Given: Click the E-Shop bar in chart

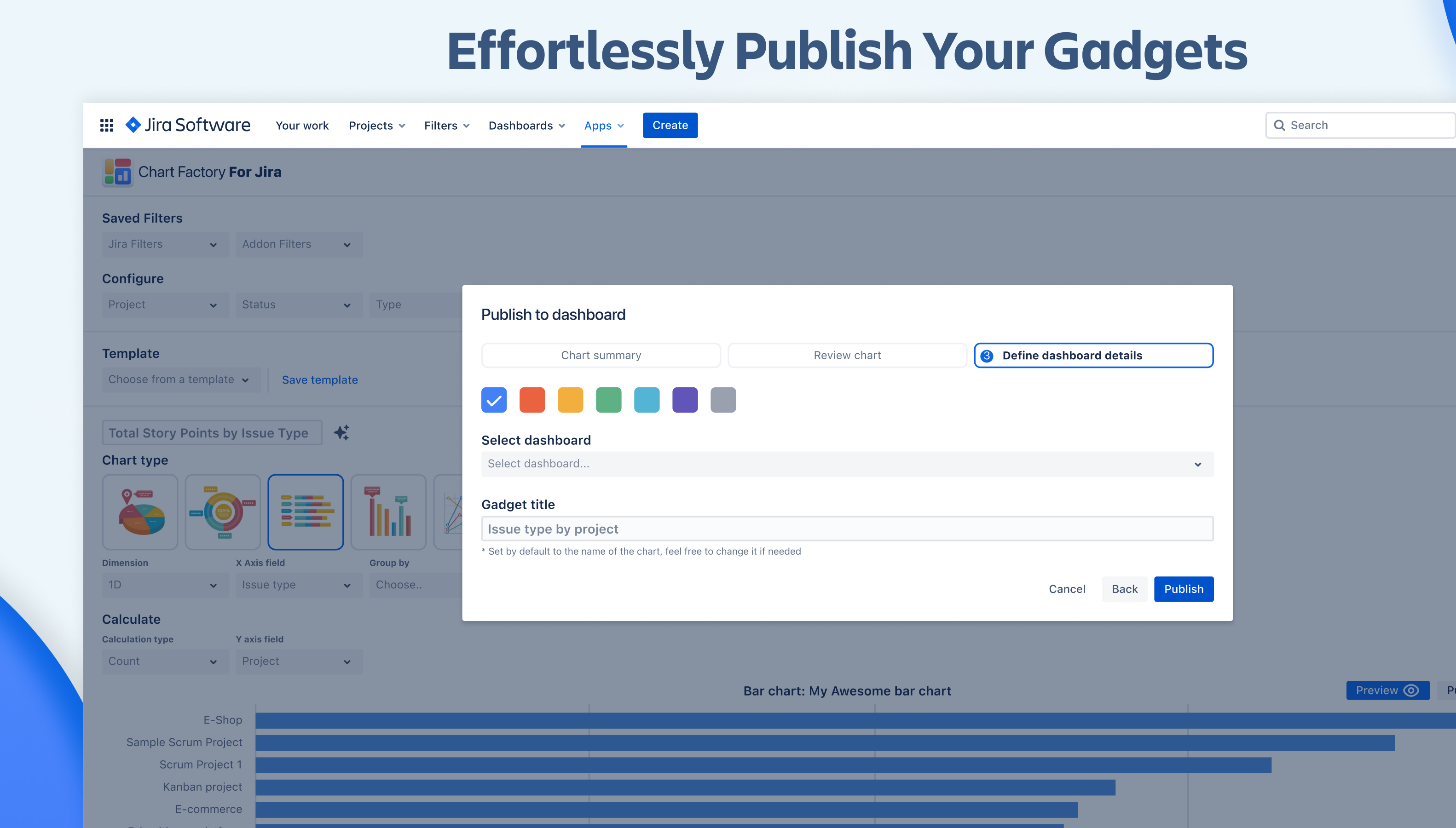Looking at the screenshot, I should (x=855, y=720).
